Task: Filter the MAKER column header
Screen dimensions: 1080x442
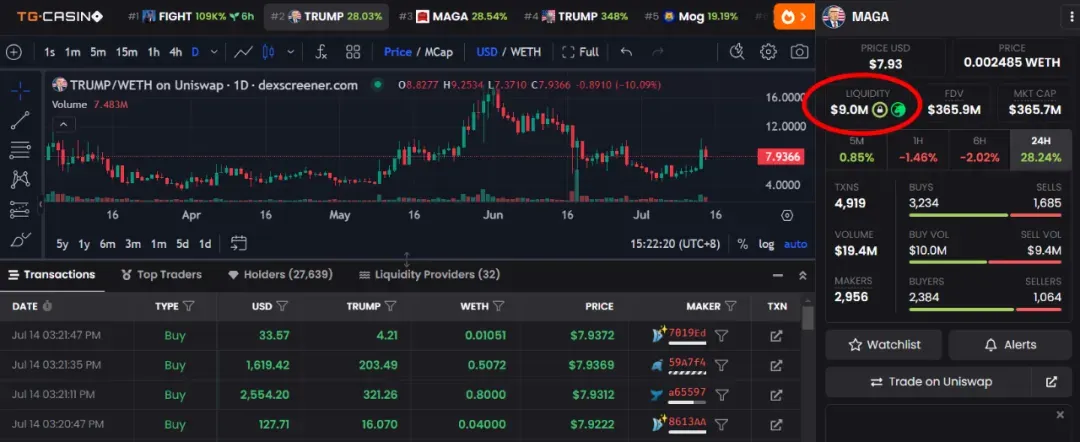Action: click(731, 306)
